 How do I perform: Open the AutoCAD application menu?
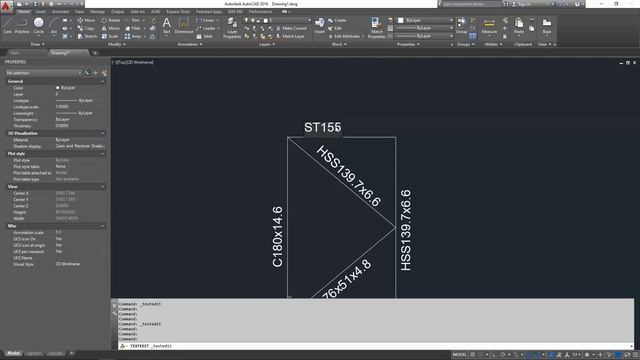[6, 7]
